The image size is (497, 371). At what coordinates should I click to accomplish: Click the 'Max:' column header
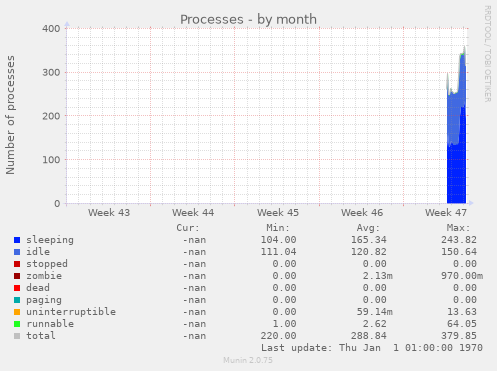click(x=458, y=228)
